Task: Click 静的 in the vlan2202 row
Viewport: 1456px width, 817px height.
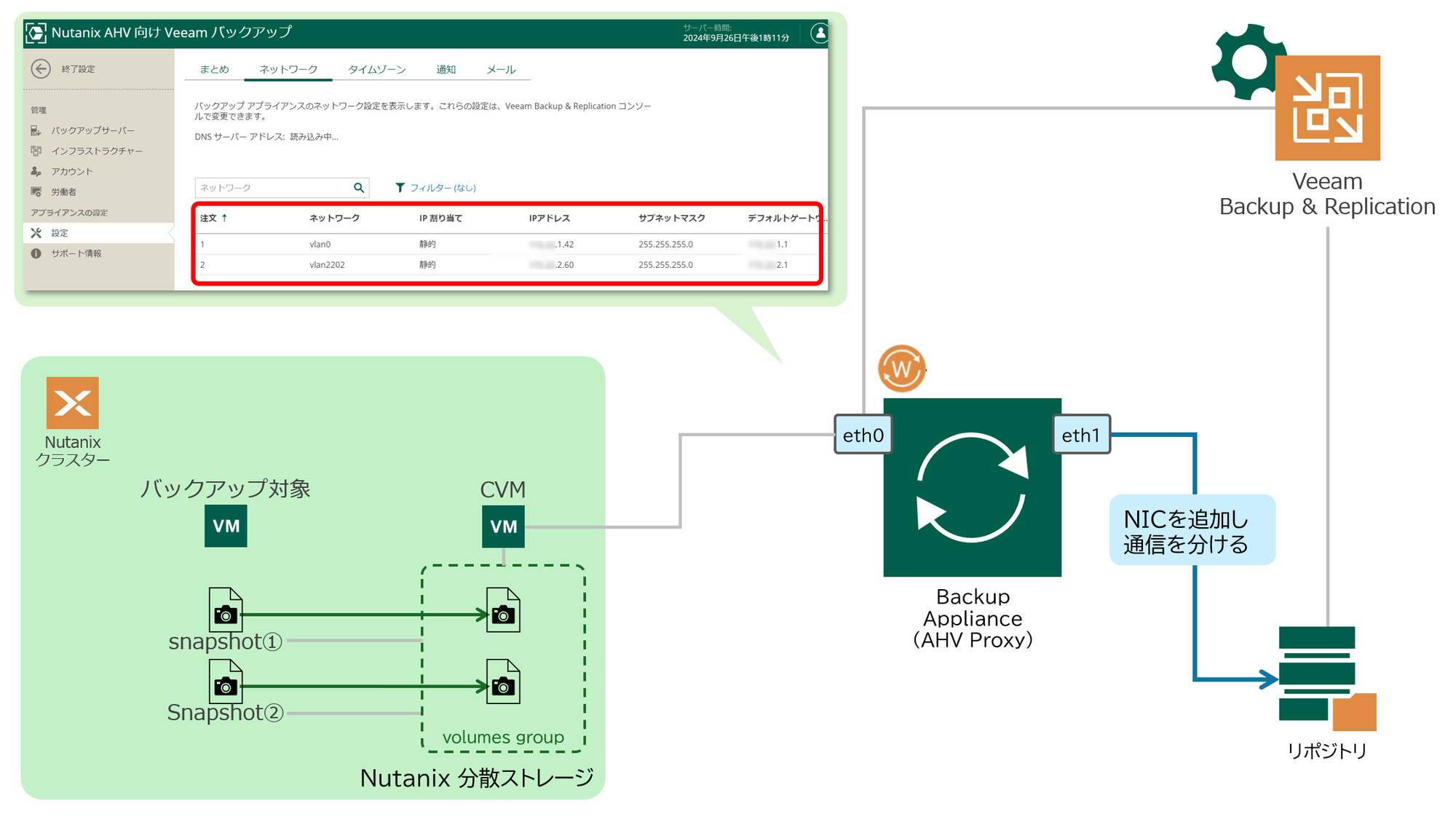Action: click(427, 264)
